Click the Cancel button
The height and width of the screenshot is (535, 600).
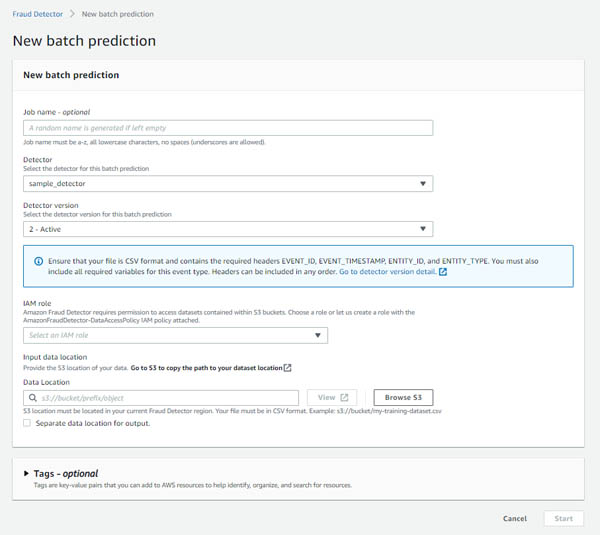pos(515,519)
